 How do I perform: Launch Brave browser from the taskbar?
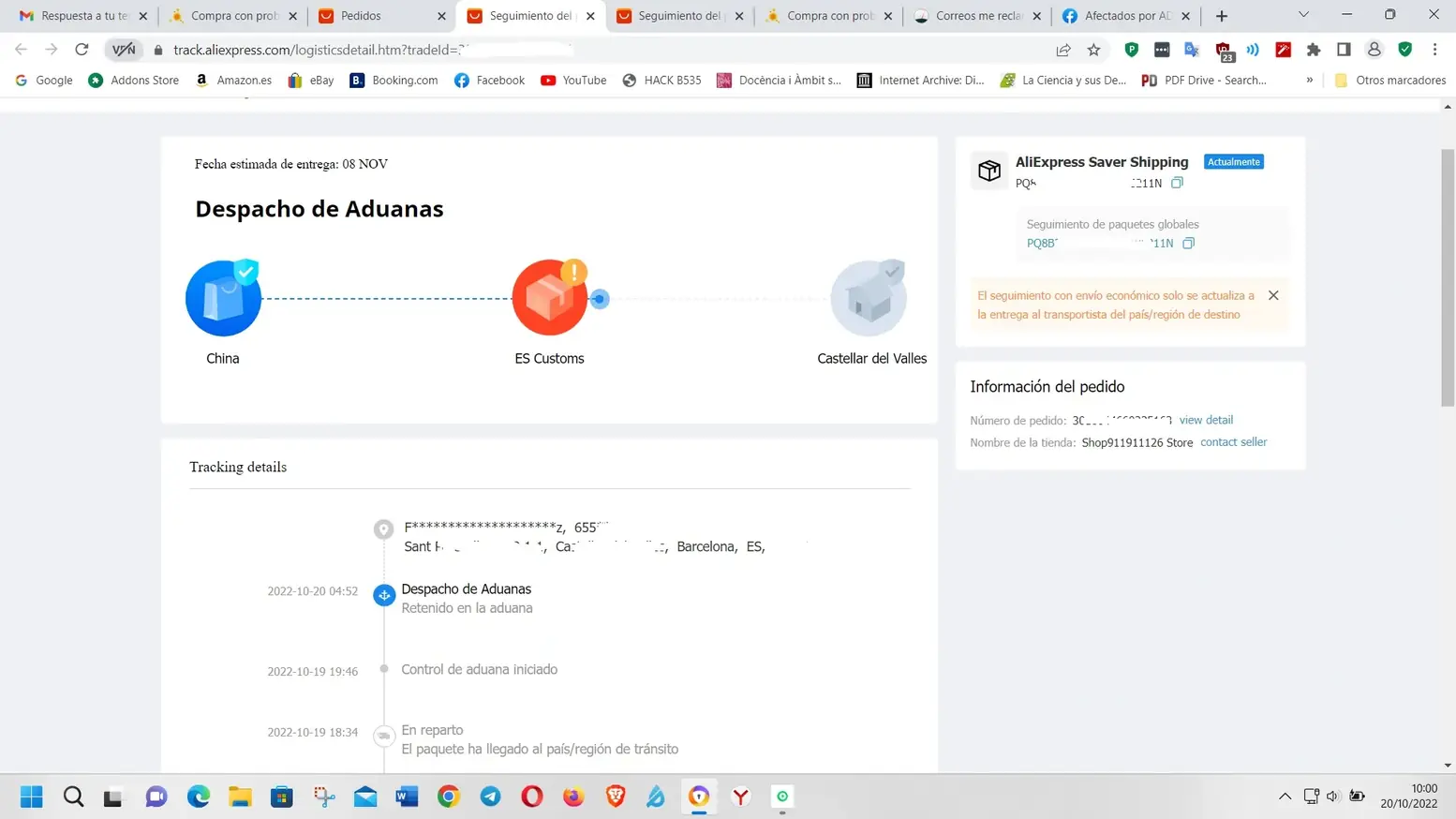616,797
